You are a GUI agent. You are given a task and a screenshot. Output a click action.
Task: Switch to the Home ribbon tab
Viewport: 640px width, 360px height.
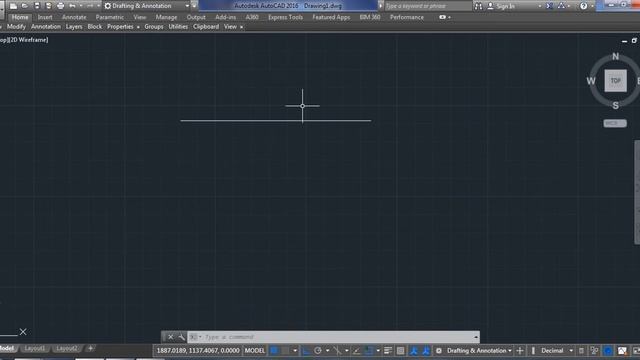point(20,18)
